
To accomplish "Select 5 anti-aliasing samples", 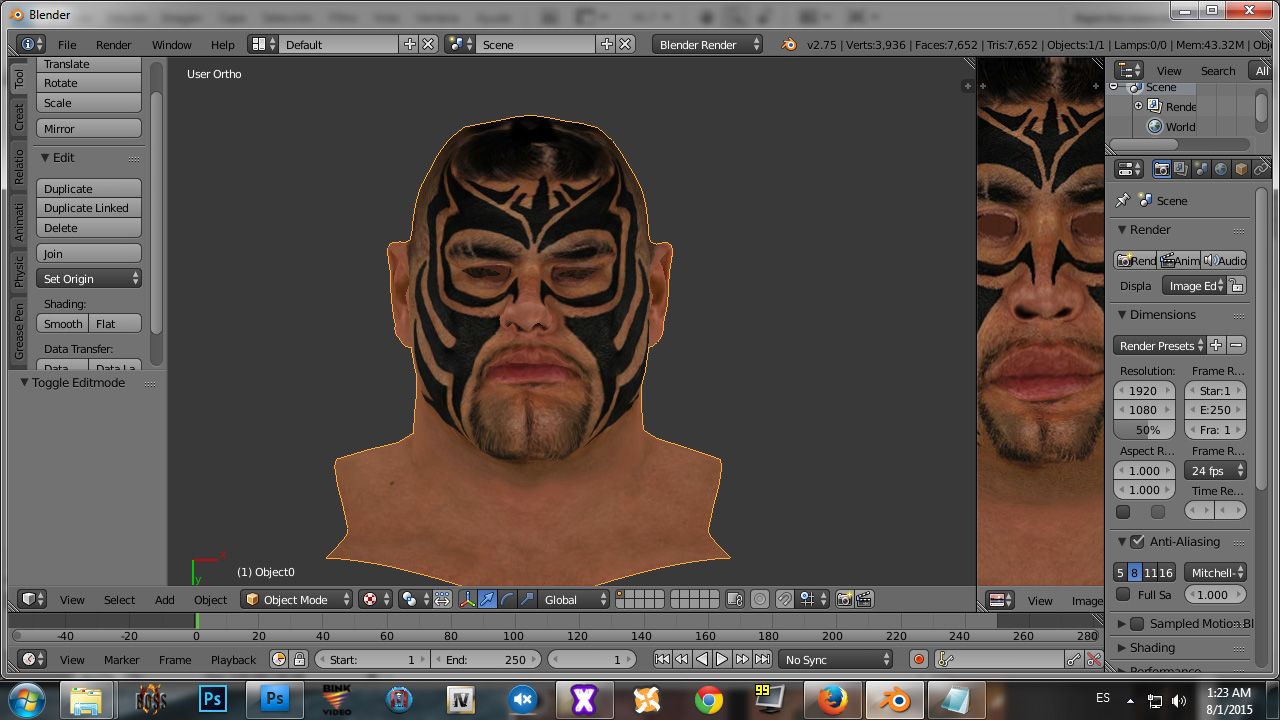I will click(x=1120, y=572).
